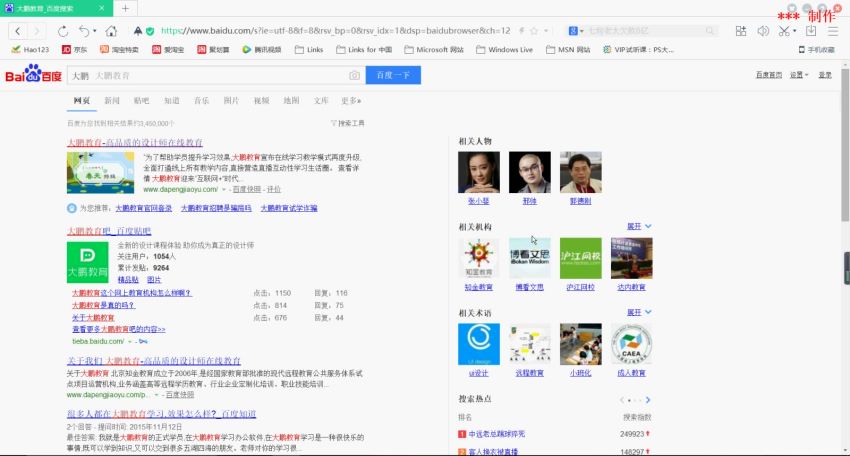Click the blue ui设计 thumbnail
Screen dimensions: 850x456
[479, 344]
